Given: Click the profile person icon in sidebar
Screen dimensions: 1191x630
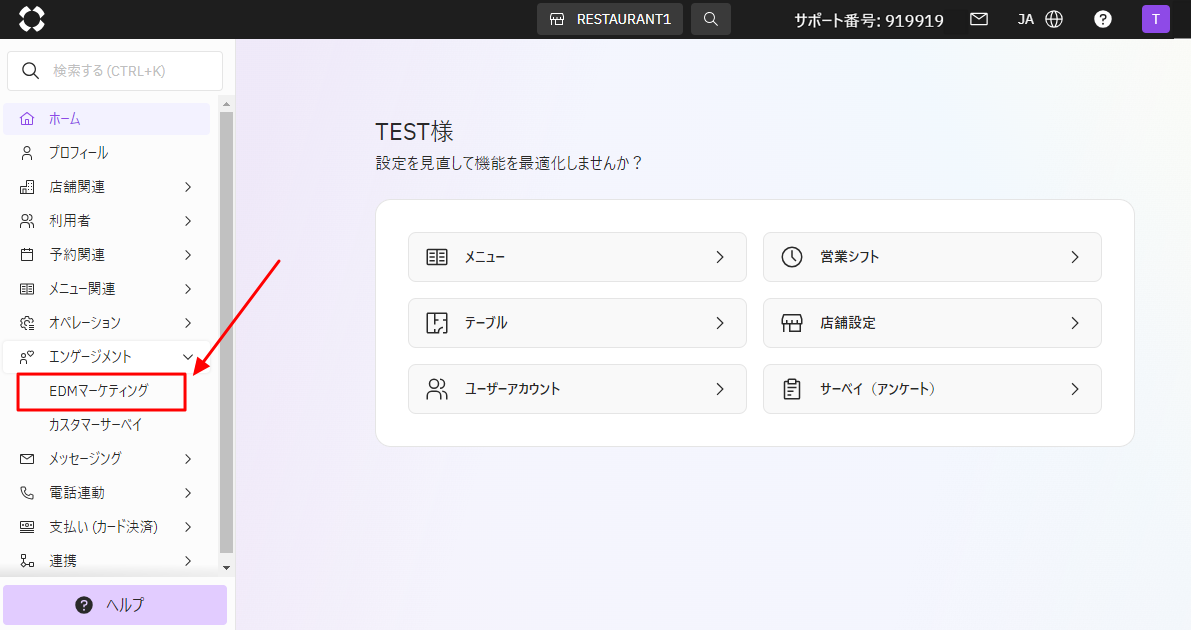Looking at the screenshot, I should coord(27,153).
